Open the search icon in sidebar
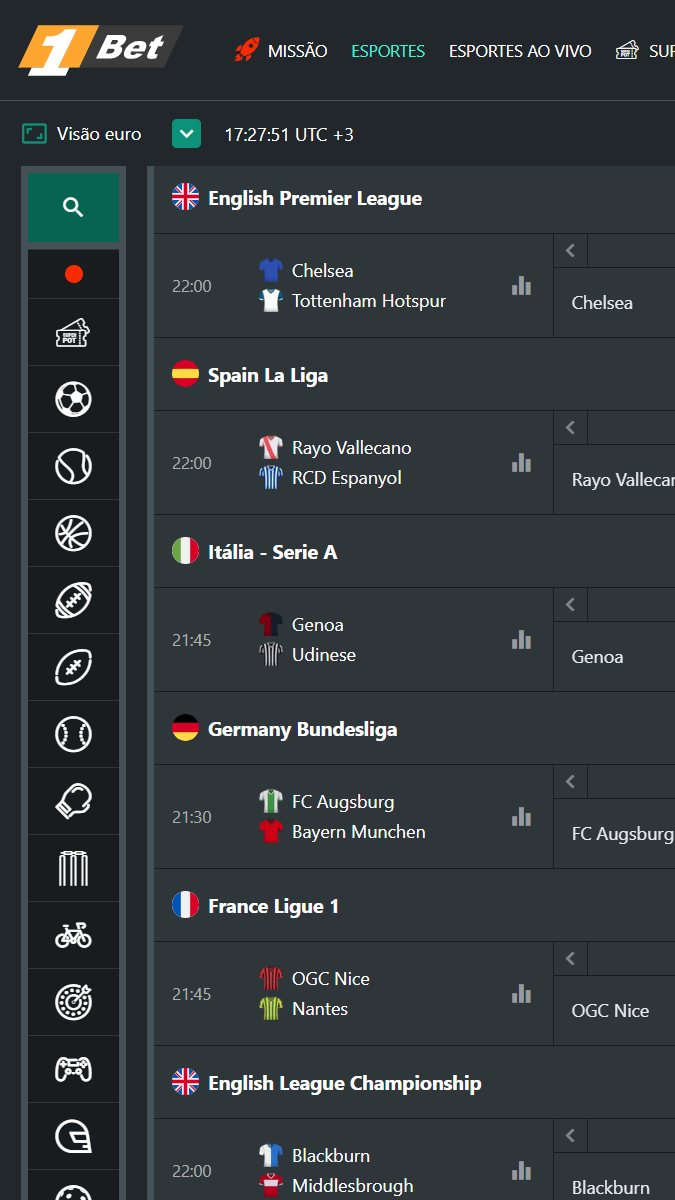675x1200 pixels. [x=73, y=207]
